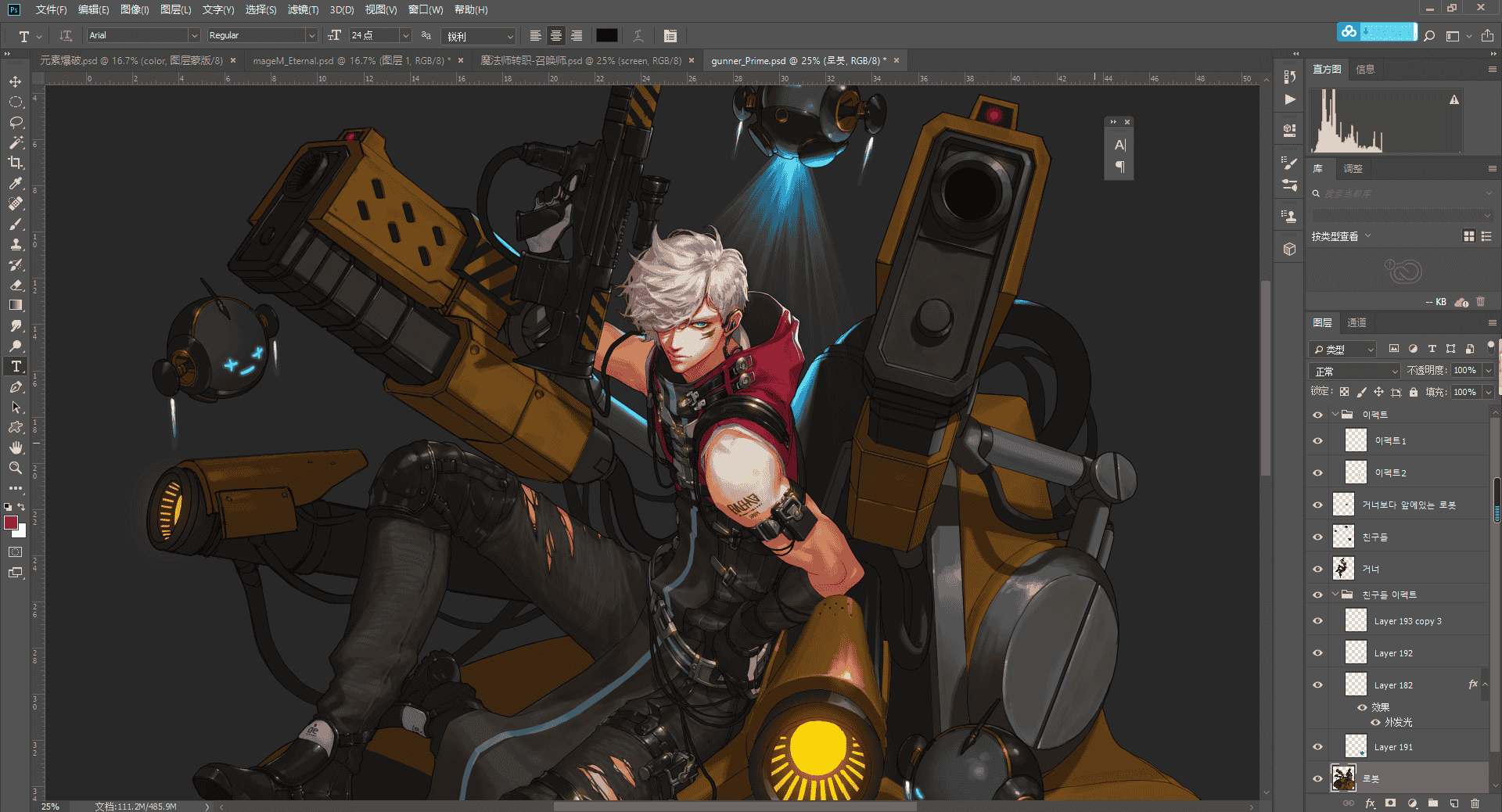Select the Pen tool
The width and height of the screenshot is (1502, 812).
tap(16, 386)
